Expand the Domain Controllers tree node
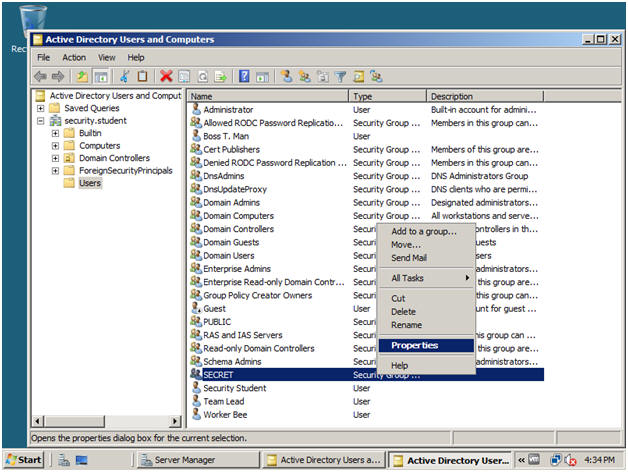The width and height of the screenshot is (628, 472). [55, 158]
